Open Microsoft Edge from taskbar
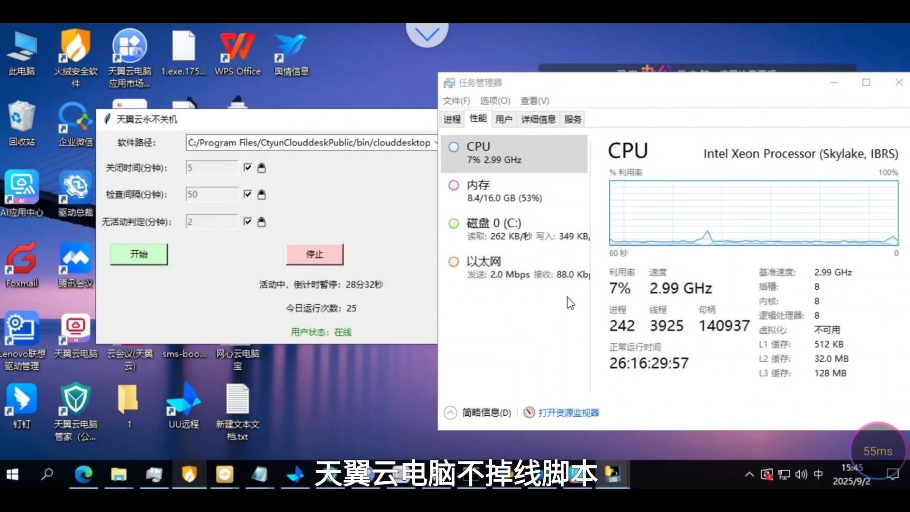910x512 pixels. [x=84, y=475]
